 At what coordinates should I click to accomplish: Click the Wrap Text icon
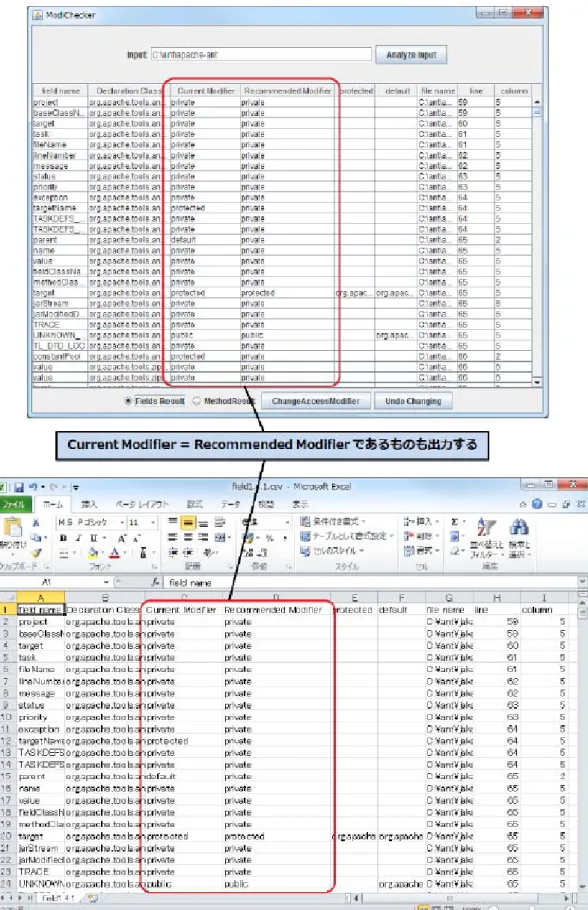pos(220,523)
